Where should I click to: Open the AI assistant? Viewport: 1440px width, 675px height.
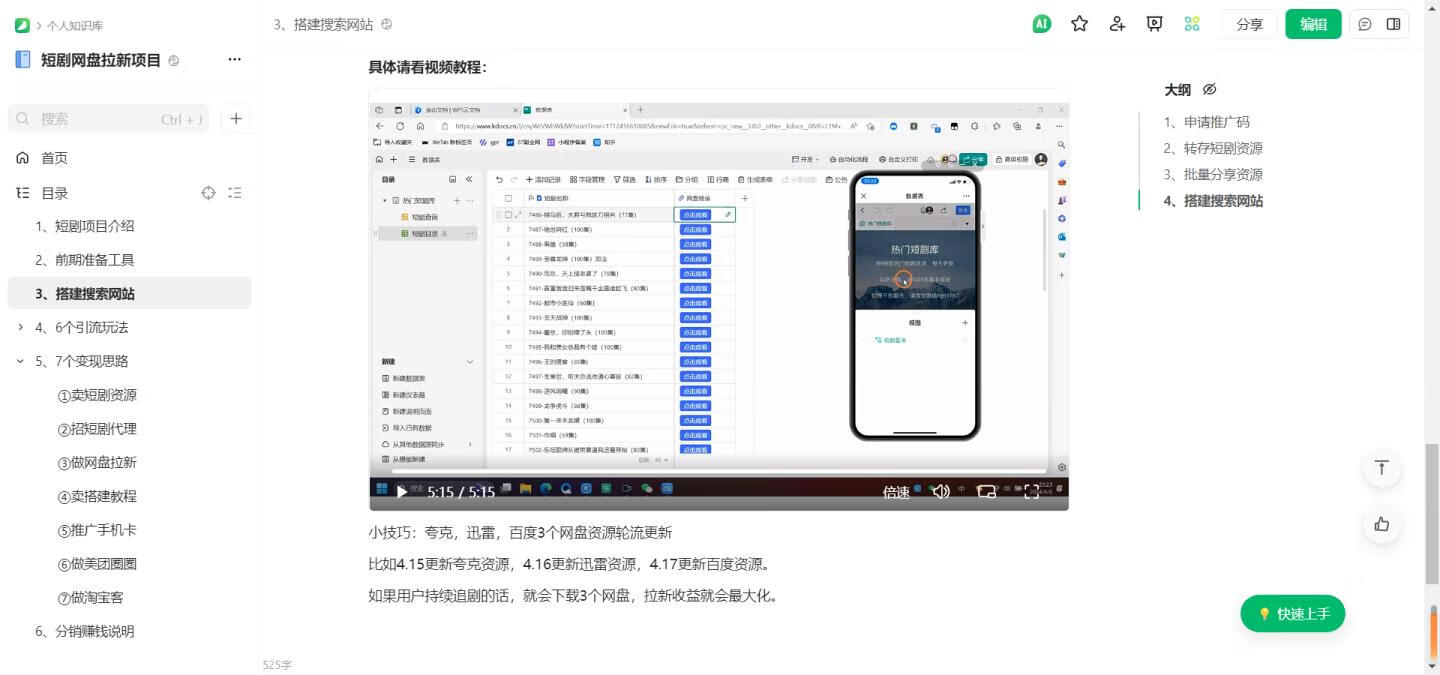[1040, 24]
